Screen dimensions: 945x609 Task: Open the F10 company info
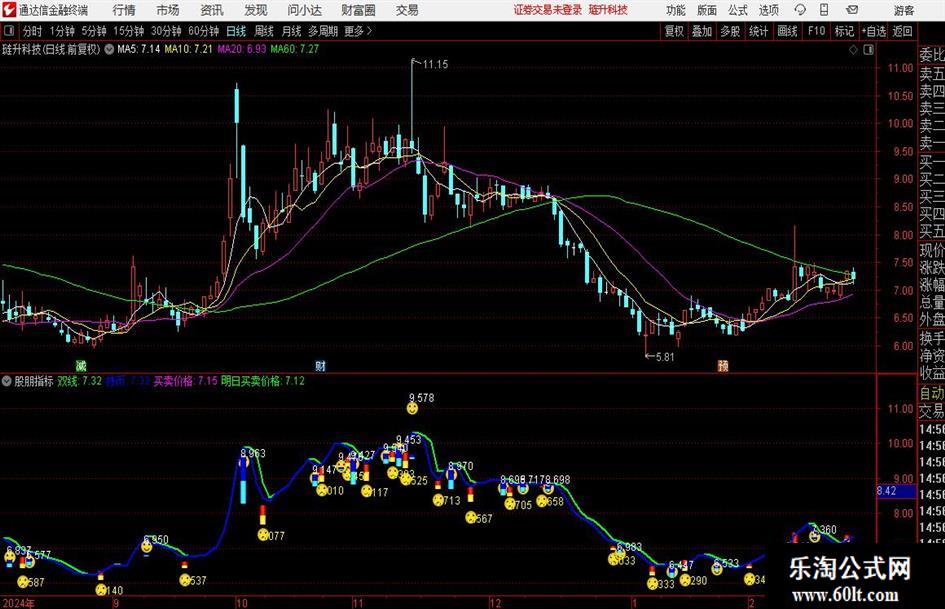pyautogui.click(x=817, y=31)
